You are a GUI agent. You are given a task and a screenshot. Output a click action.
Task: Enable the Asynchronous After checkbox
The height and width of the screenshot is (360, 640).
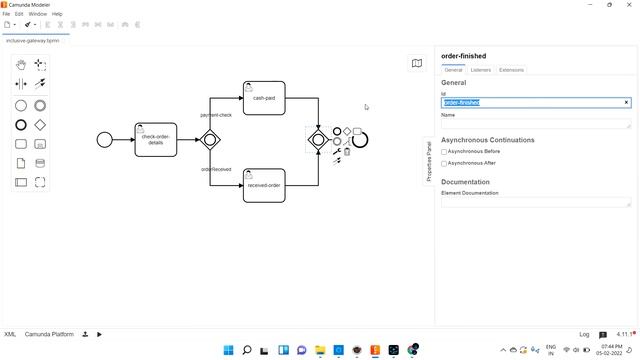(x=444, y=164)
